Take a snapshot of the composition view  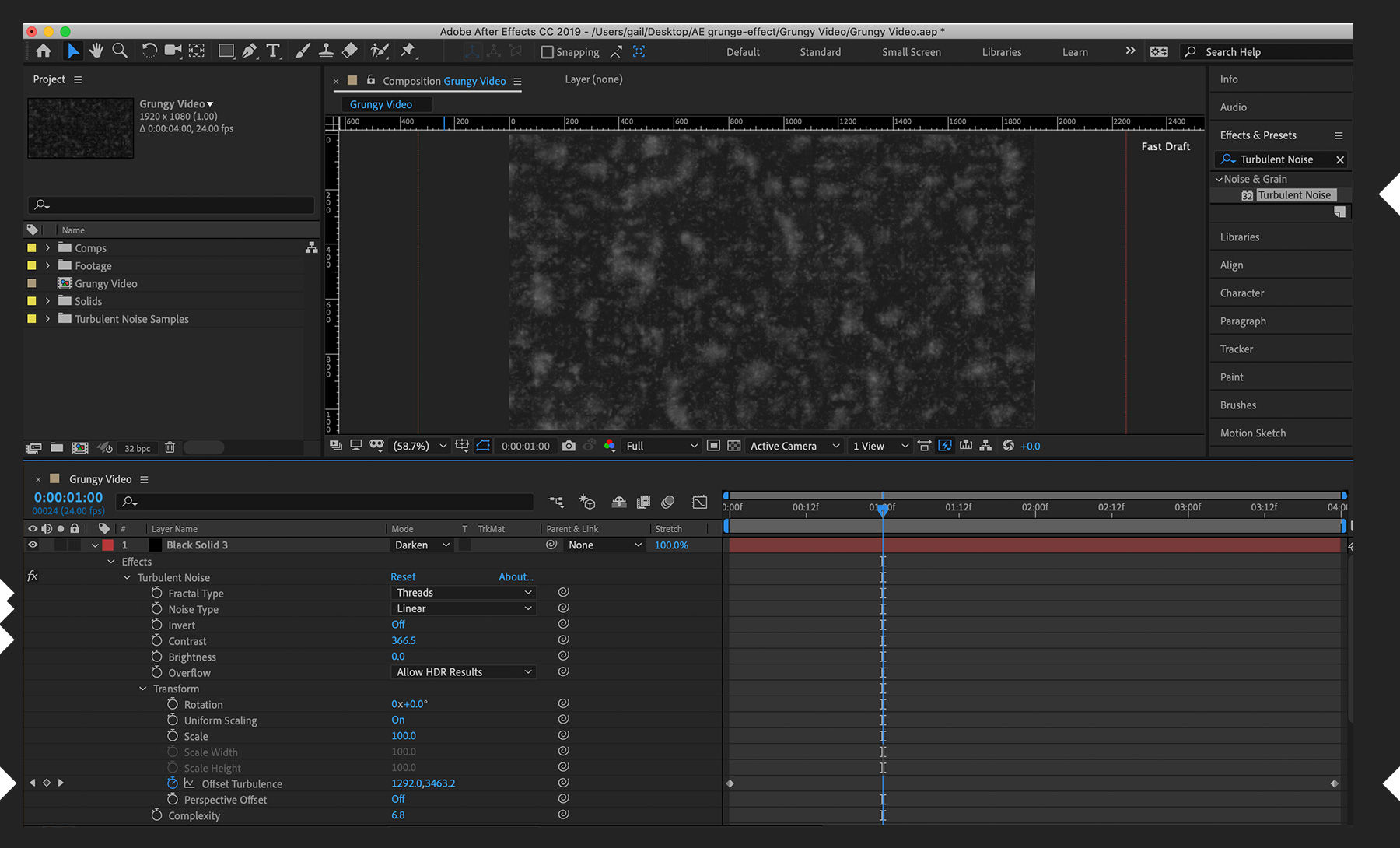[x=569, y=446]
